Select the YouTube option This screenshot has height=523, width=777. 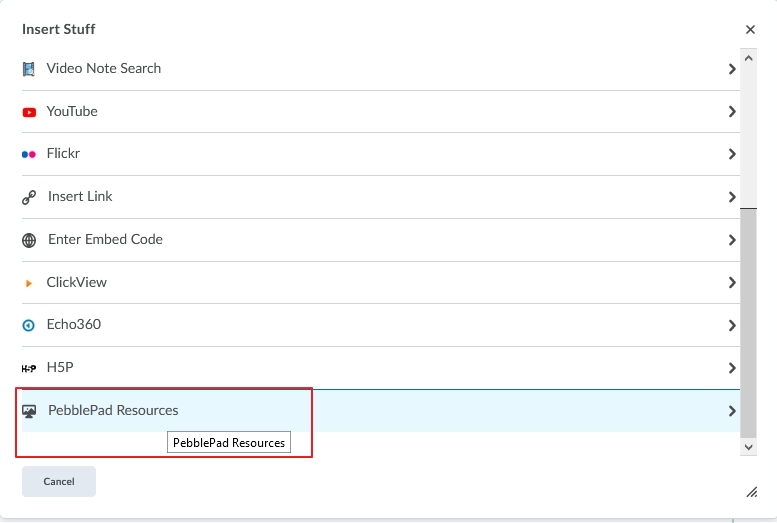(381, 112)
